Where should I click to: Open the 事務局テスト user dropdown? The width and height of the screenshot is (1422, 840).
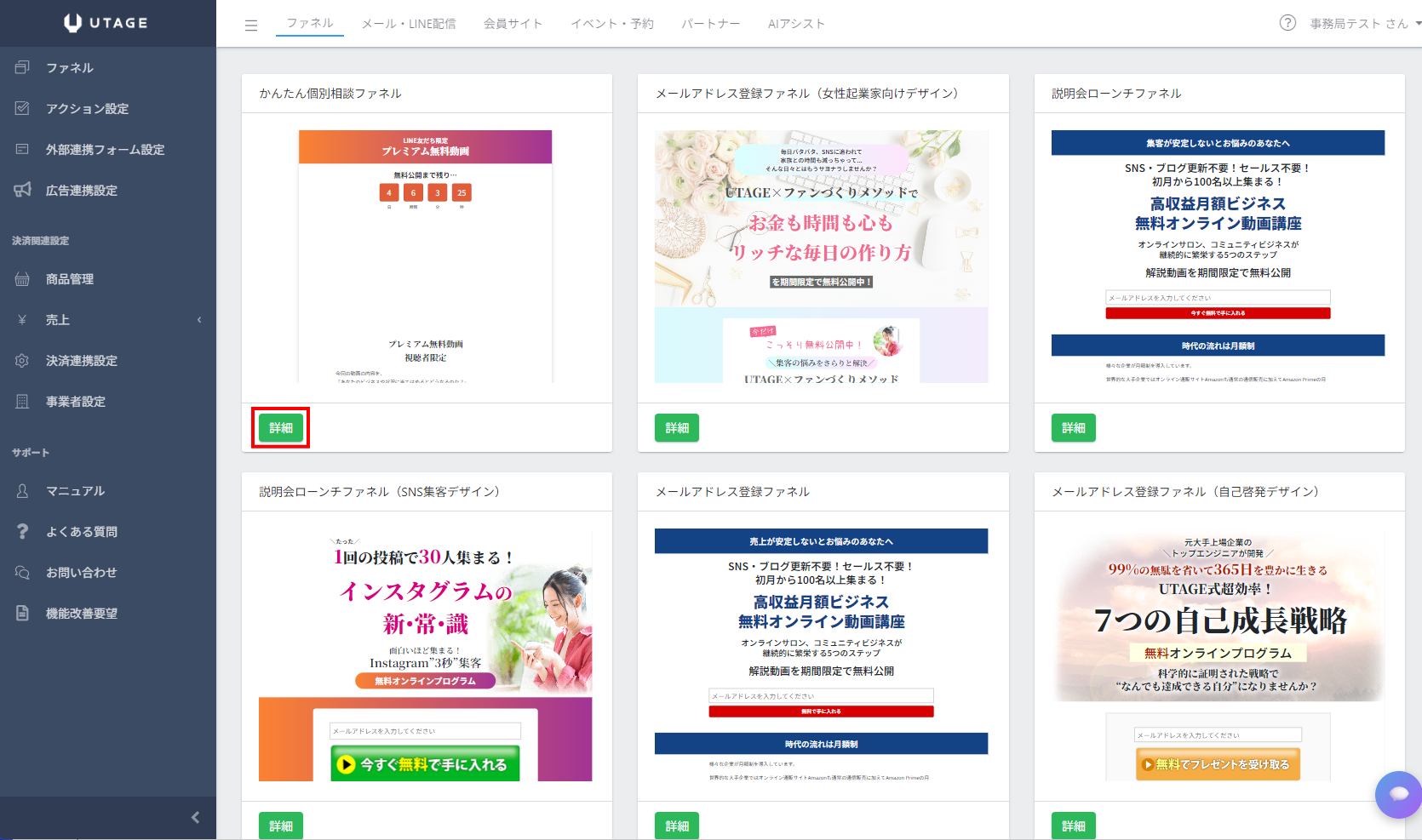(1365, 24)
